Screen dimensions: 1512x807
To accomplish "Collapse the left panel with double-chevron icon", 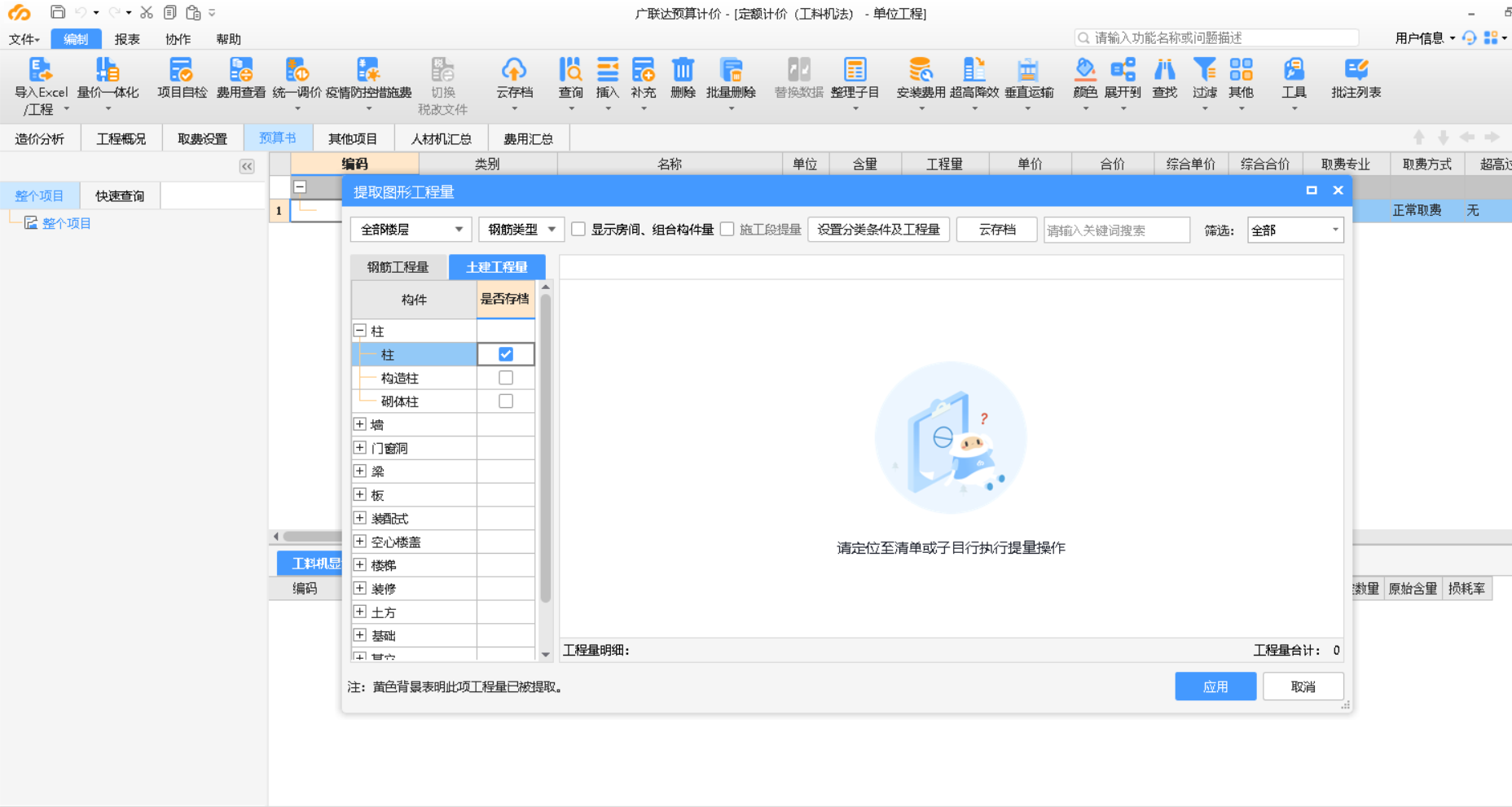I will click(x=247, y=166).
